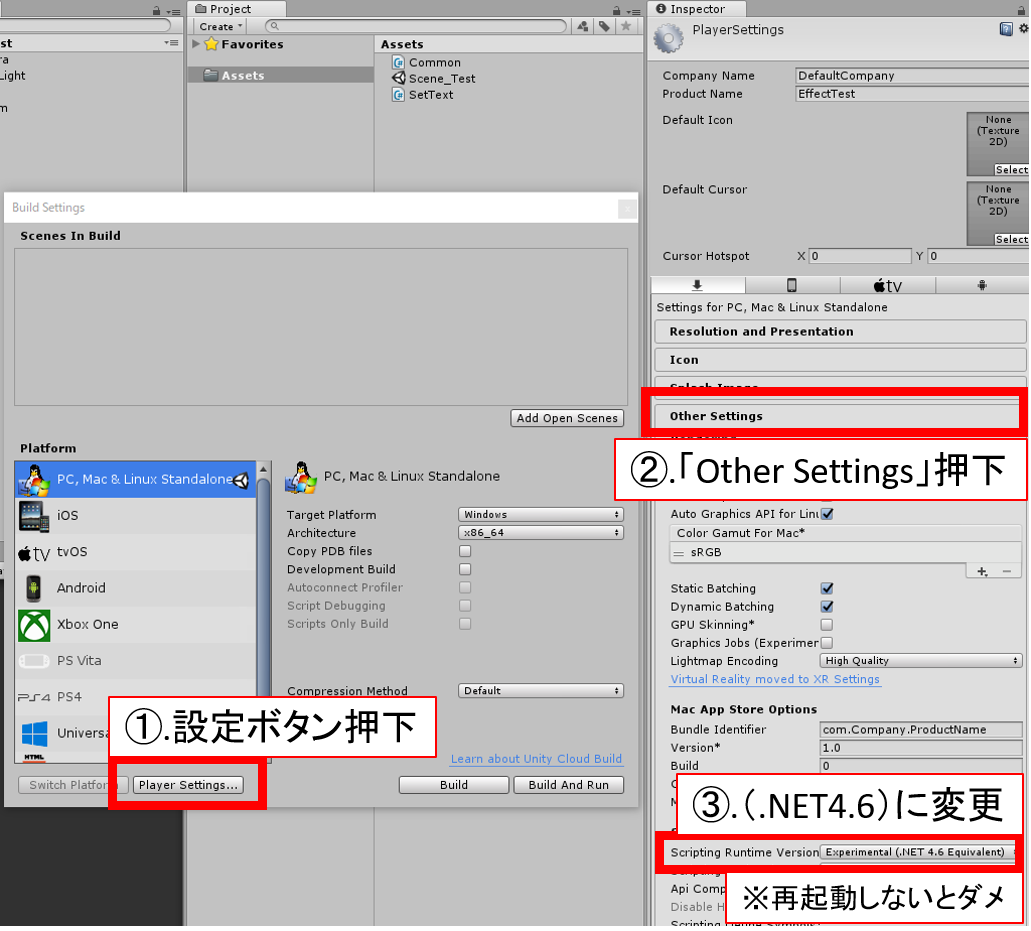Viewport: 1031px width, 931px height.
Task: Click the SetText C# script
Action: pyautogui.click(x=430, y=95)
